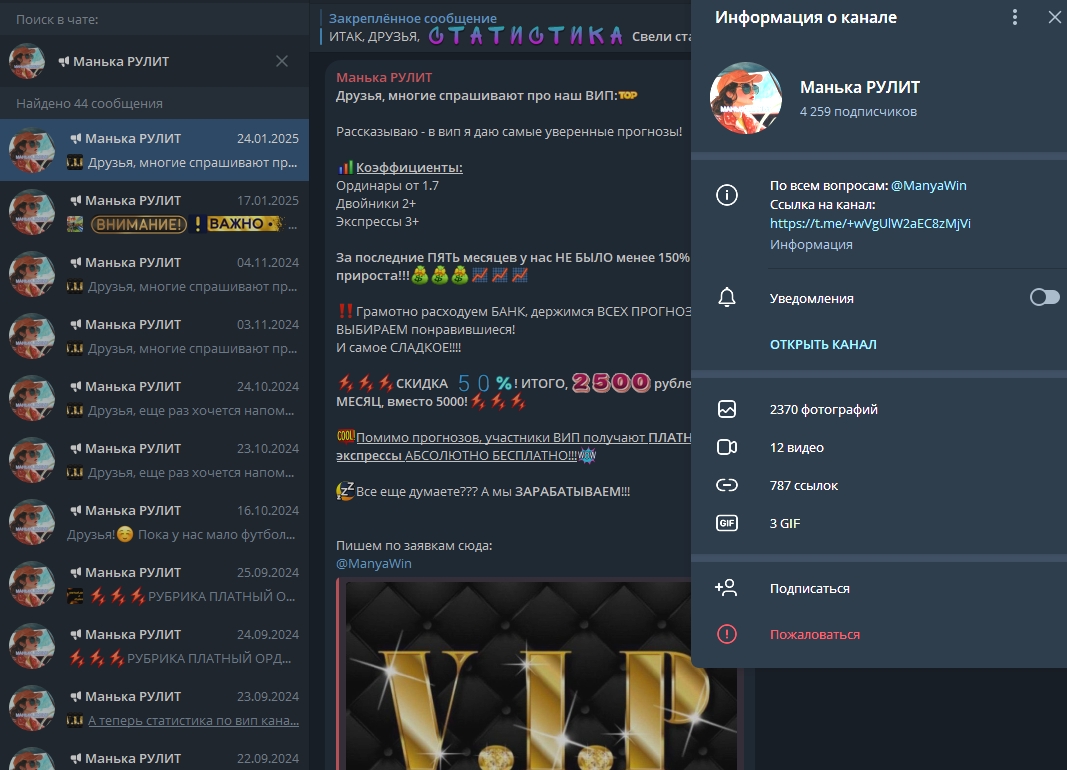Open the three-dot menu in channel info
This screenshot has height=770, width=1067.
(x=1014, y=18)
